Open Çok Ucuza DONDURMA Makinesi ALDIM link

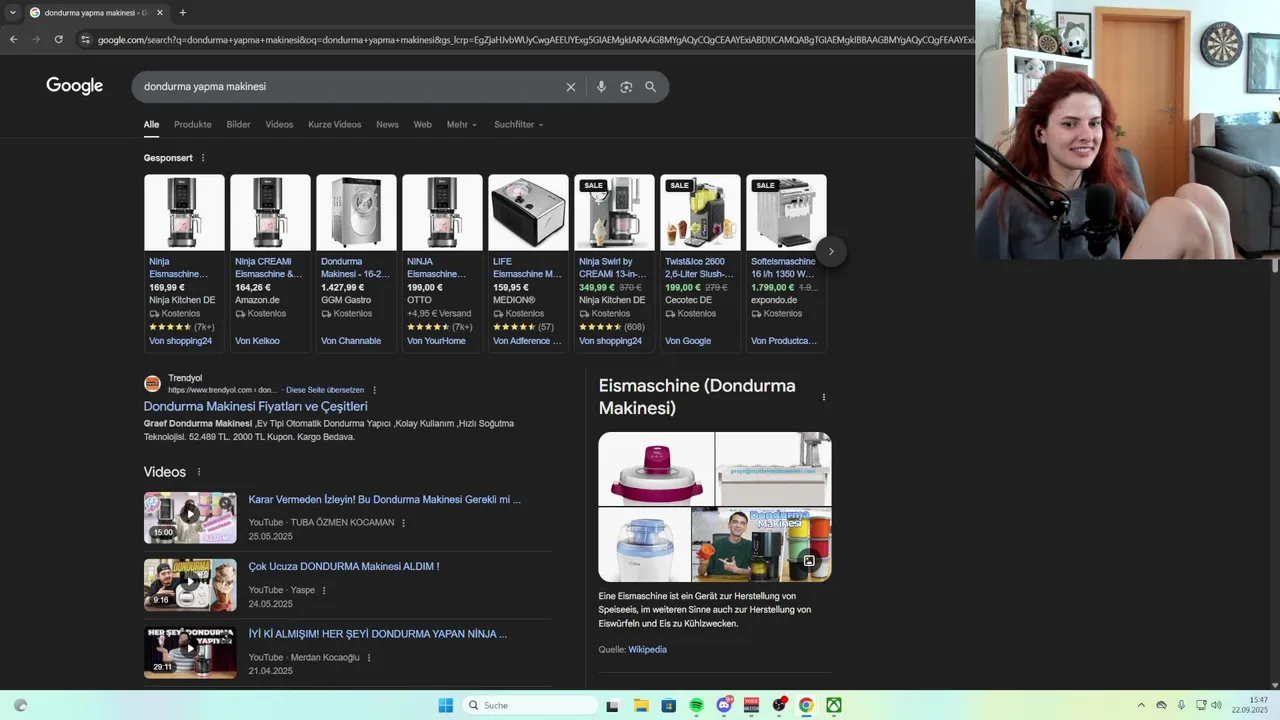(x=344, y=567)
